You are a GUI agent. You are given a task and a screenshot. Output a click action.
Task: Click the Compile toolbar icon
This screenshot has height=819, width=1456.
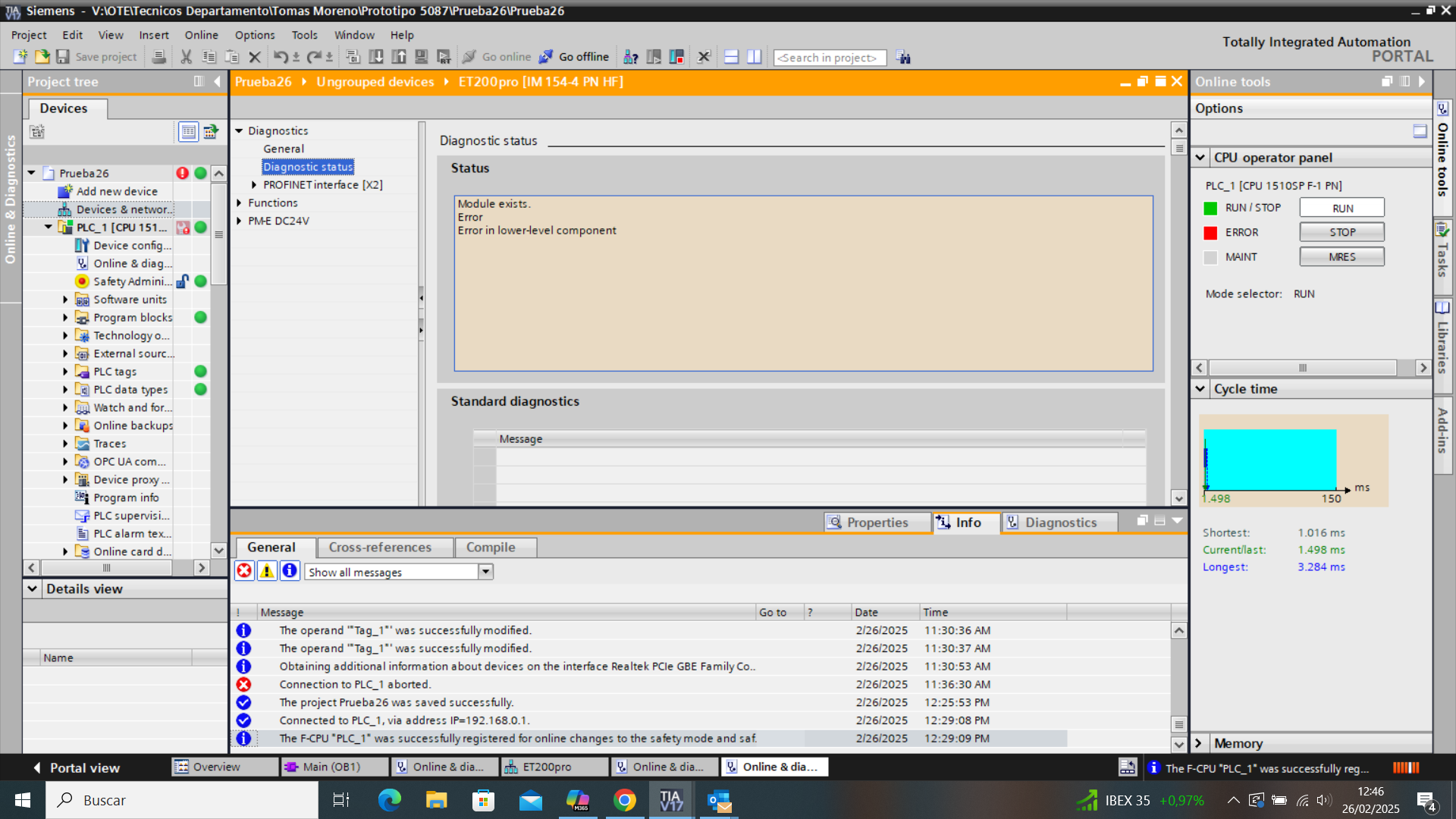353,57
